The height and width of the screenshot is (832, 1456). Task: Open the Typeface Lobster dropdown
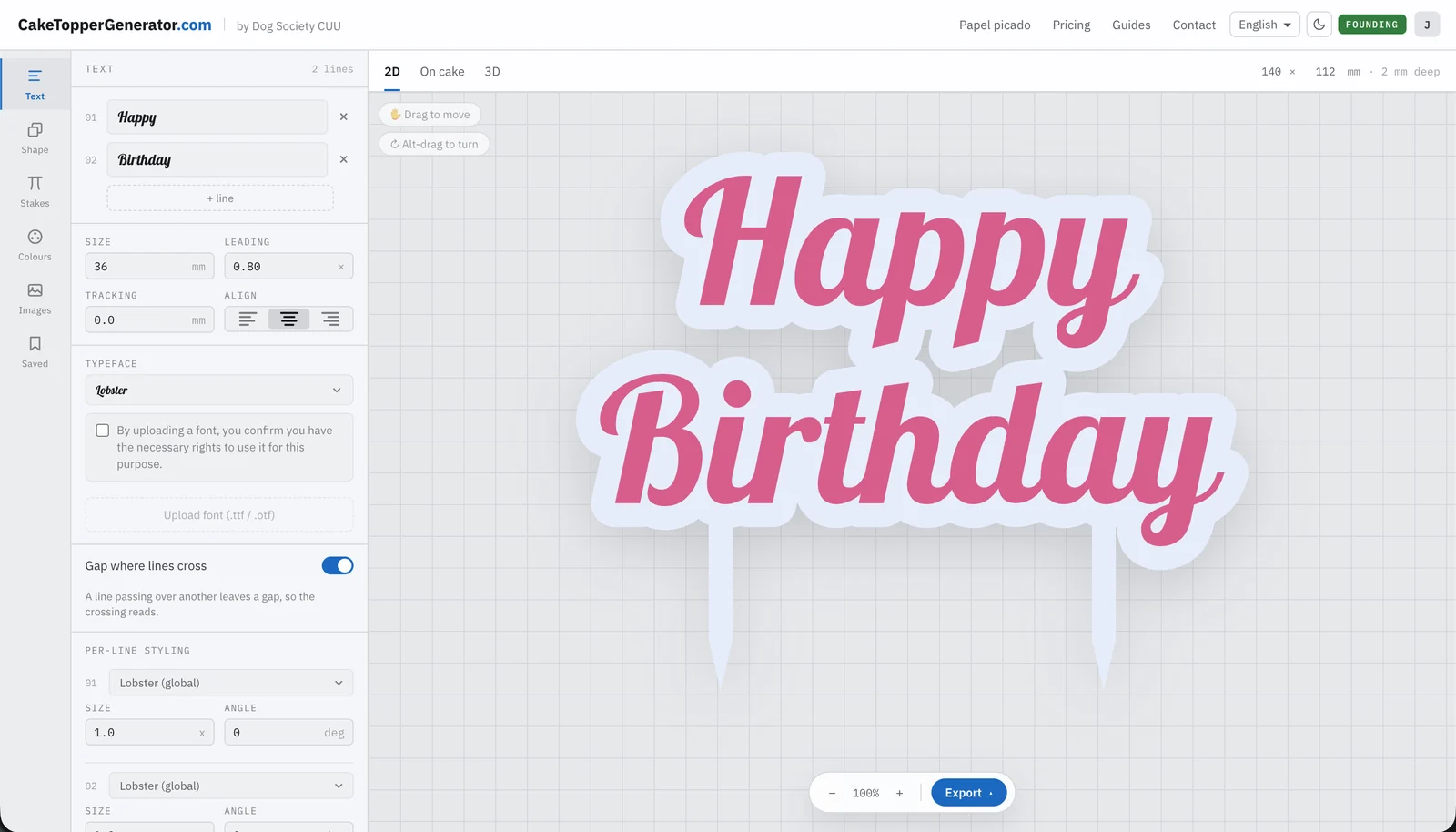[x=219, y=390]
